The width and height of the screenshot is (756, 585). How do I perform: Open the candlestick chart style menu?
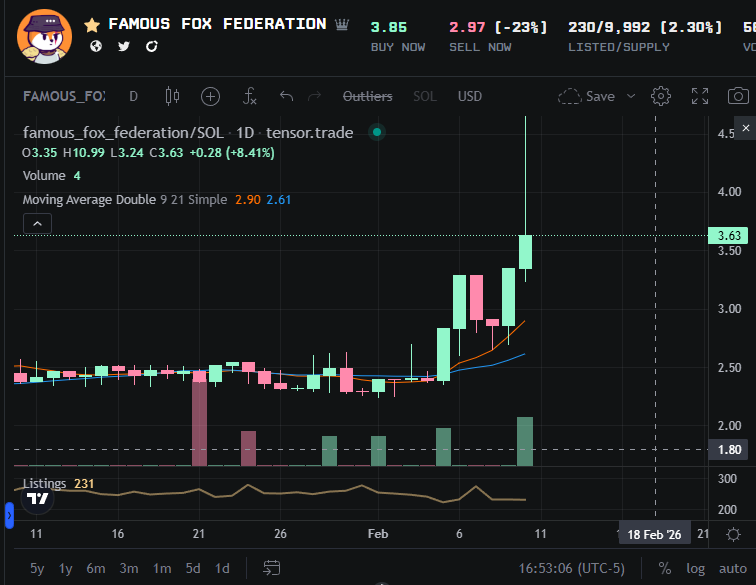click(x=172, y=96)
